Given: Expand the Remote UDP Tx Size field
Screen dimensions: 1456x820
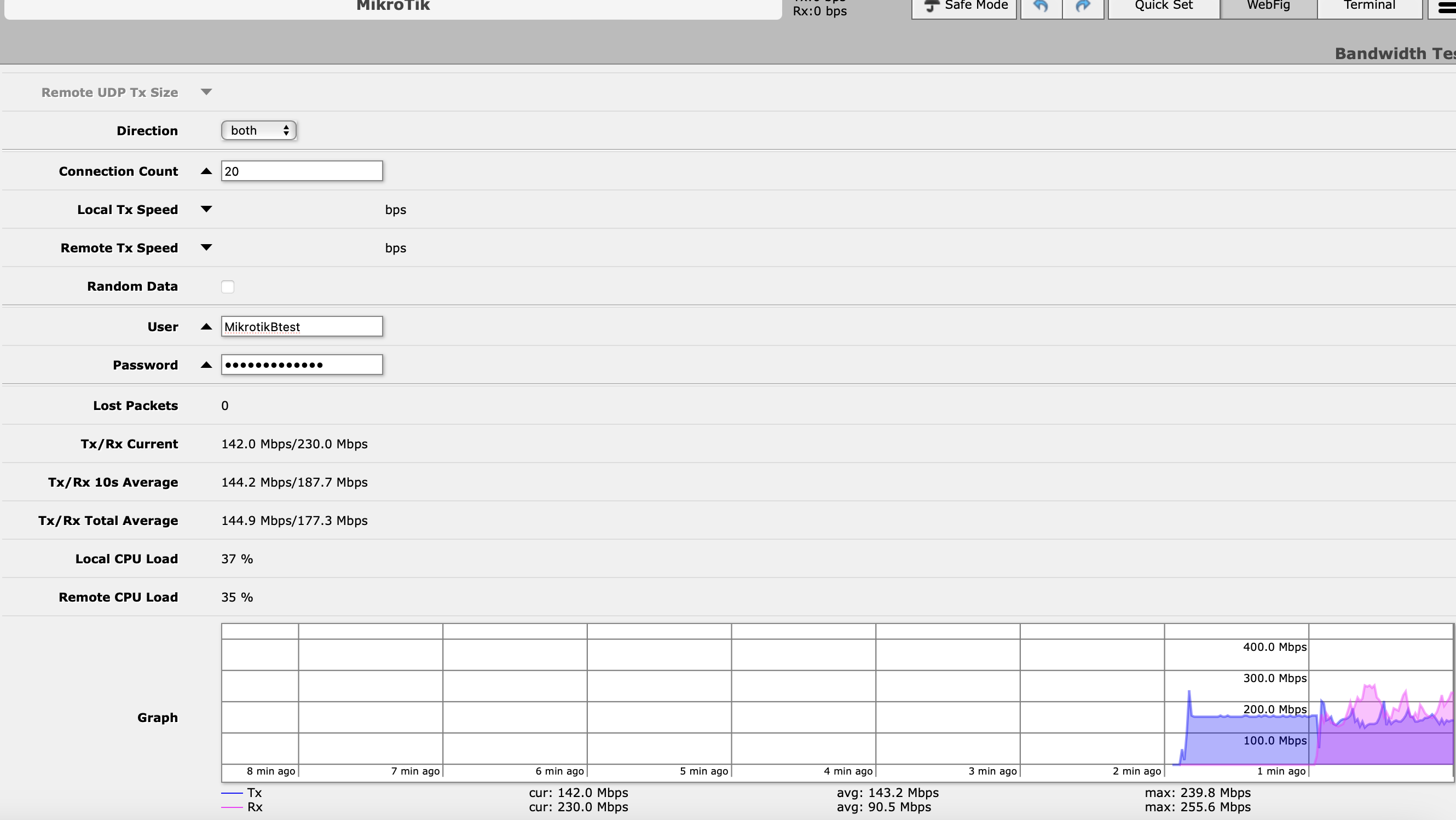Looking at the screenshot, I should (x=206, y=92).
